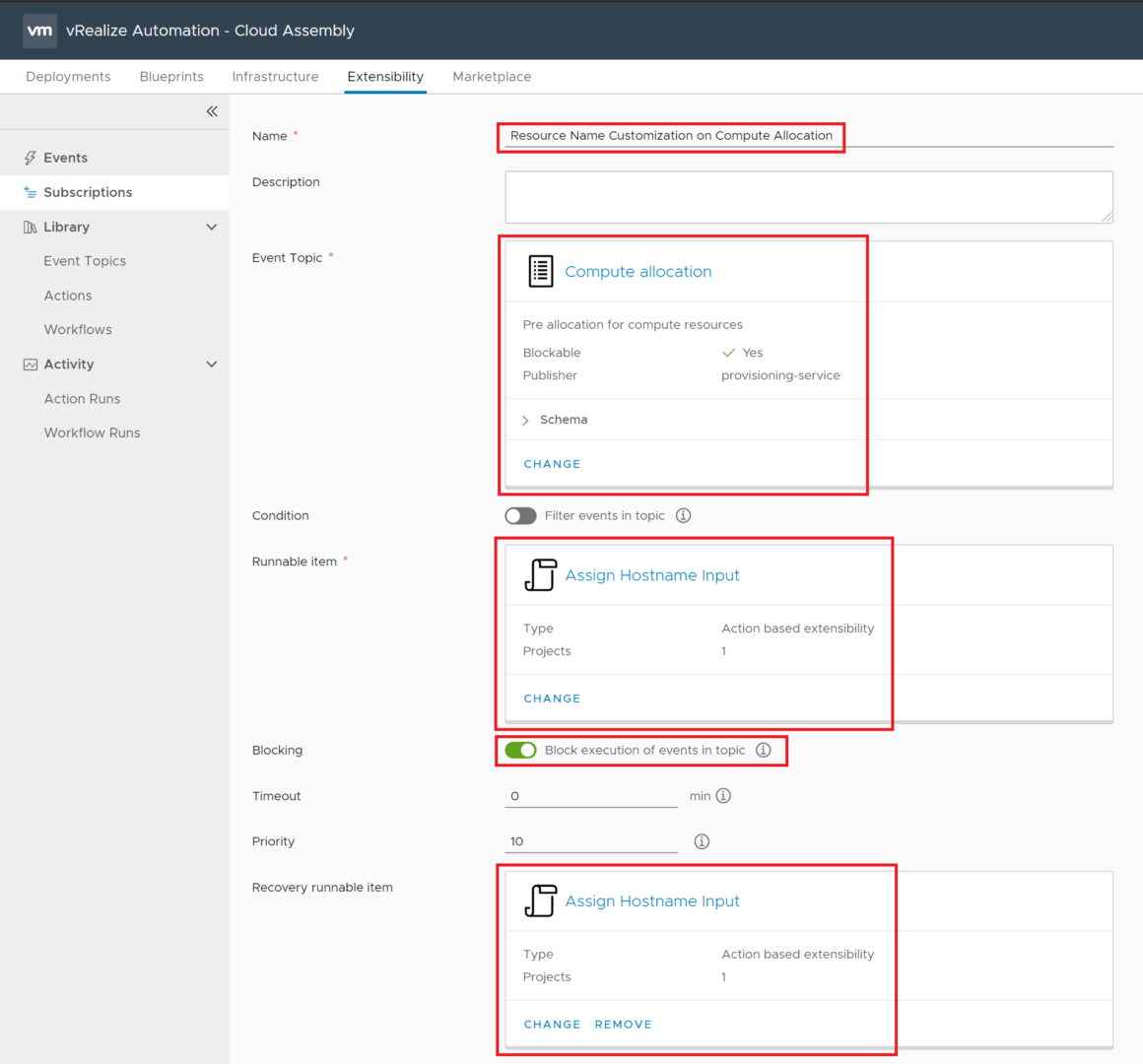Switch to the Blueprints tab

click(171, 77)
